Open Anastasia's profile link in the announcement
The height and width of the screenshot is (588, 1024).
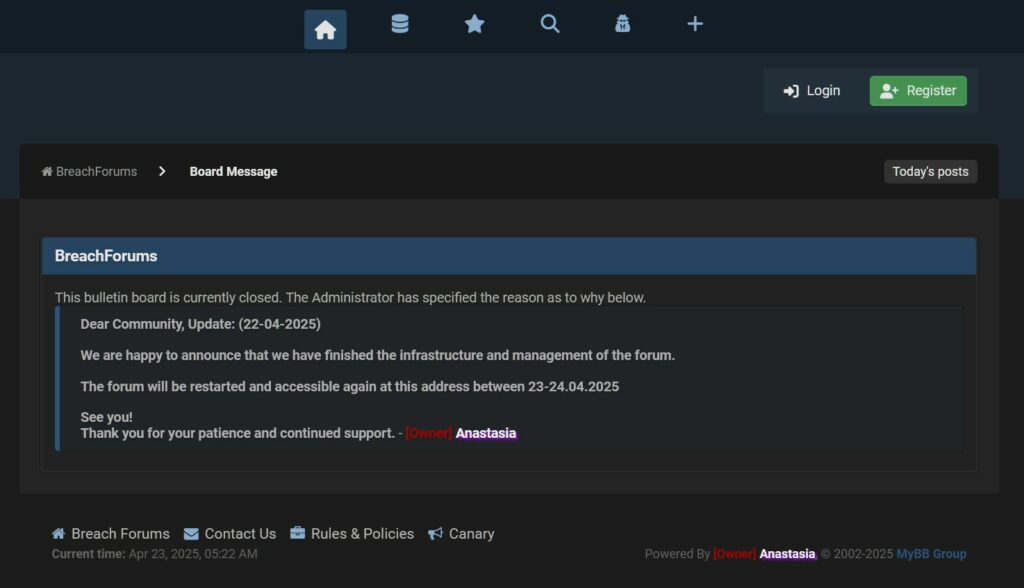pos(486,434)
